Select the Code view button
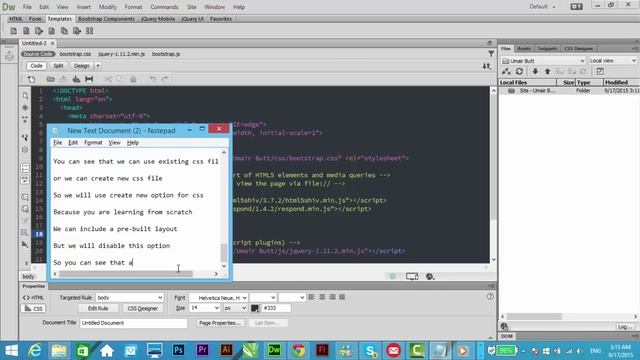640x360 pixels. (36, 66)
